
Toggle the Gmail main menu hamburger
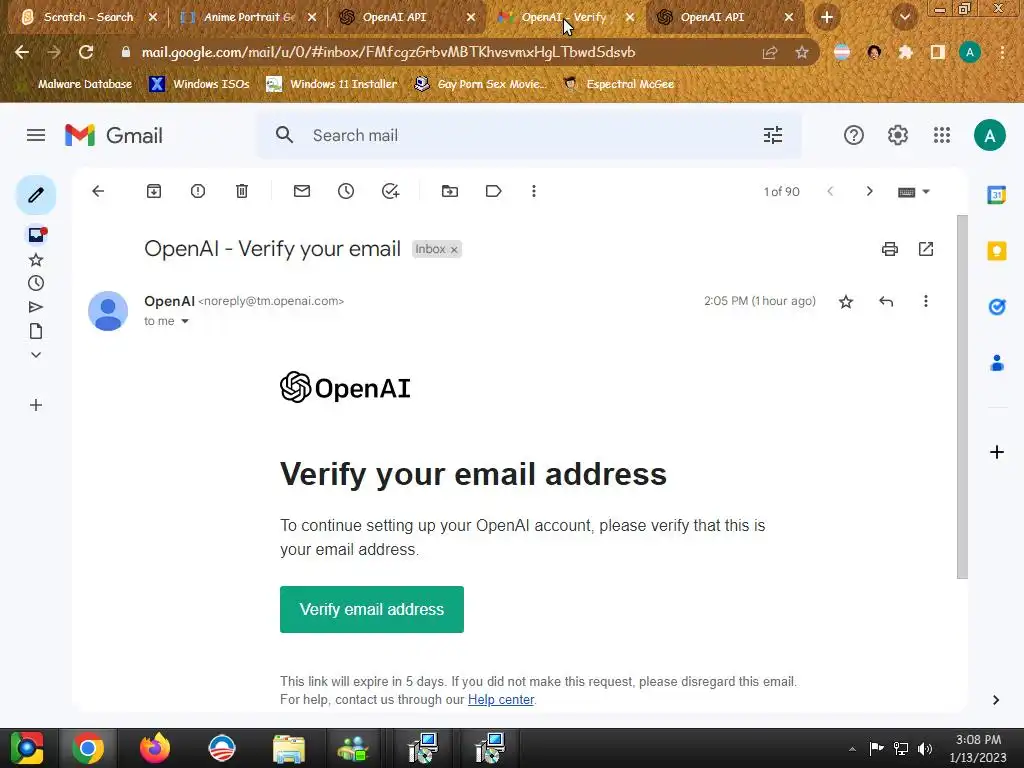36,135
